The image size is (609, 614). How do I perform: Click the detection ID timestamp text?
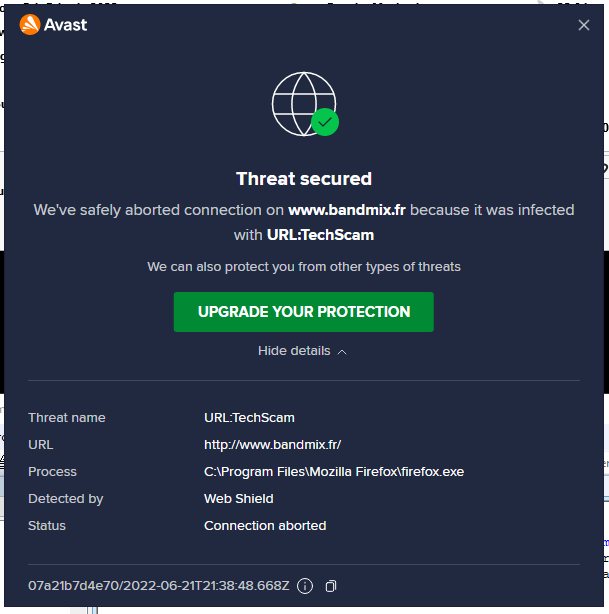pyautogui.click(x=158, y=585)
